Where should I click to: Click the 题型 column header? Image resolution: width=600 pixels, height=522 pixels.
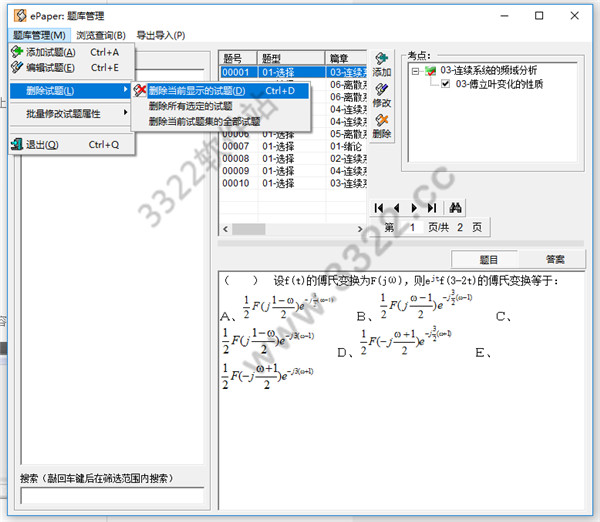click(291, 58)
